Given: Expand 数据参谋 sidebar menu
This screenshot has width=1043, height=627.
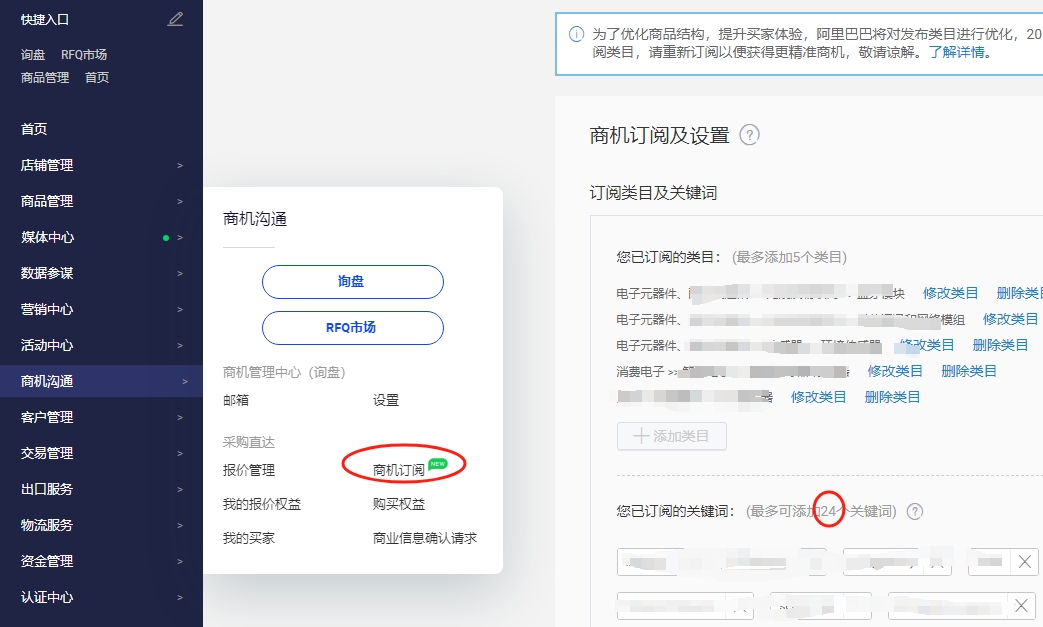Looking at the screenshot, I should coord(101,273).
